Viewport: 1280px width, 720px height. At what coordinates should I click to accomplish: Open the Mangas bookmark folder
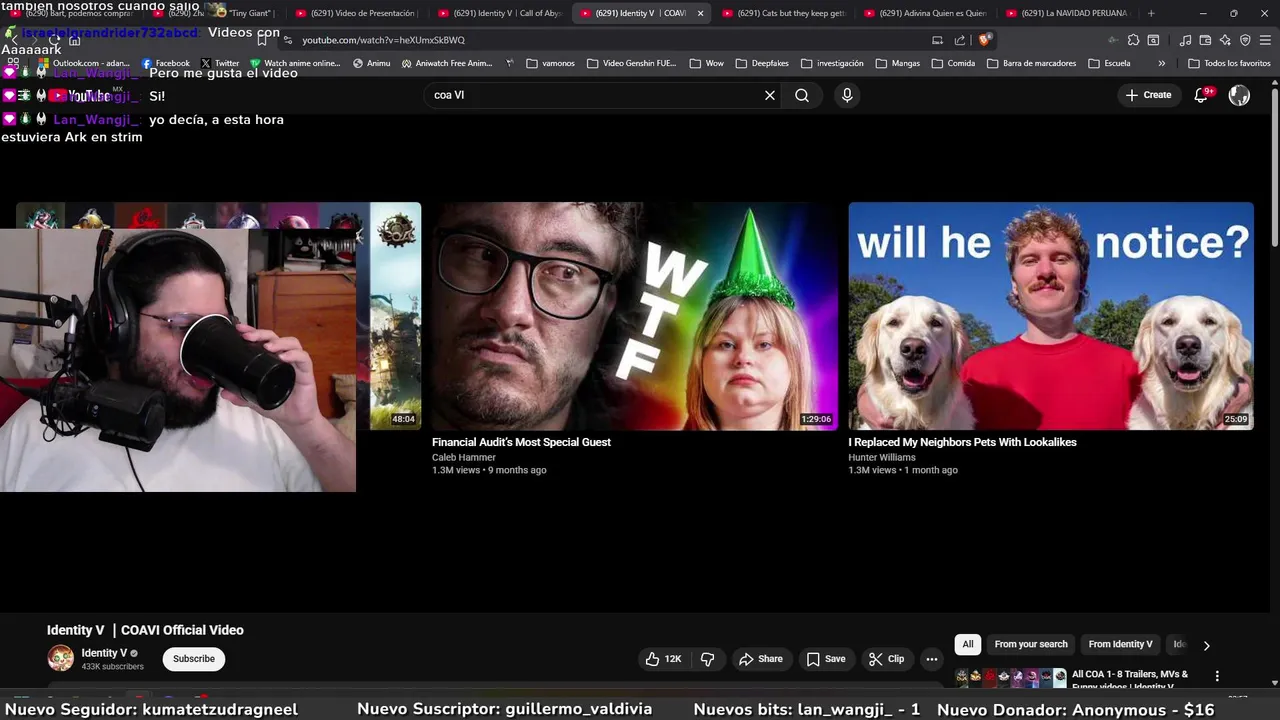897,63
